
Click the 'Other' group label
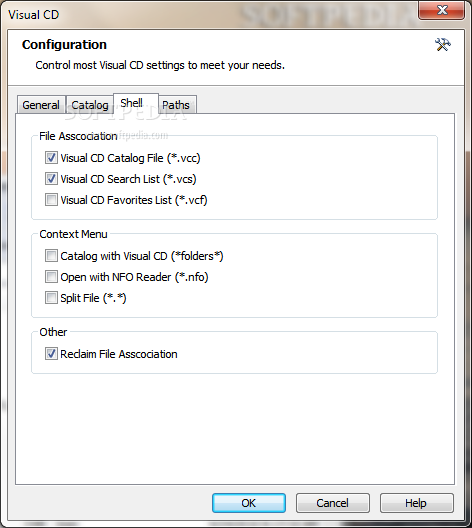[x=53, y=332]
